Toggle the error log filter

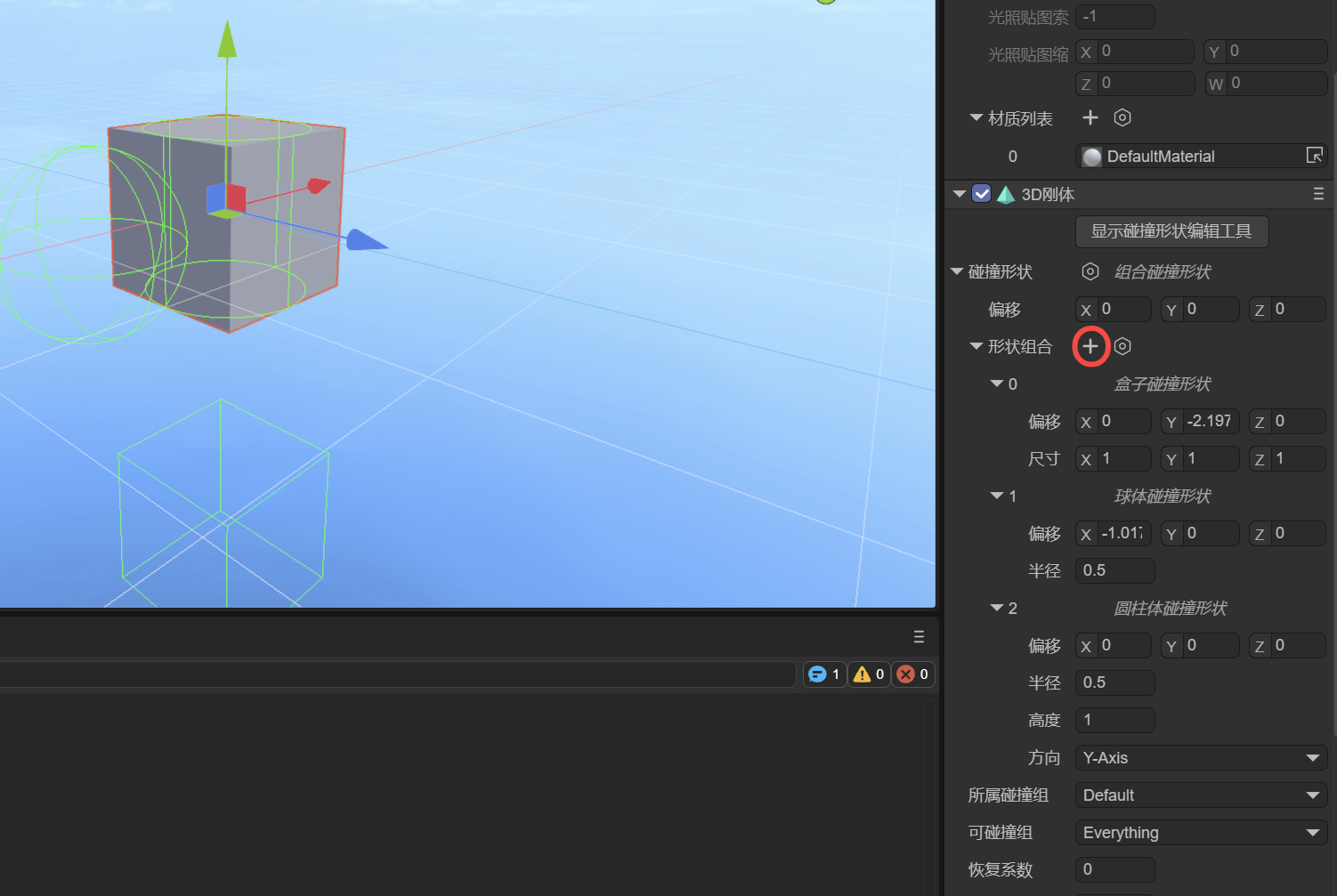tap(913, 674)
